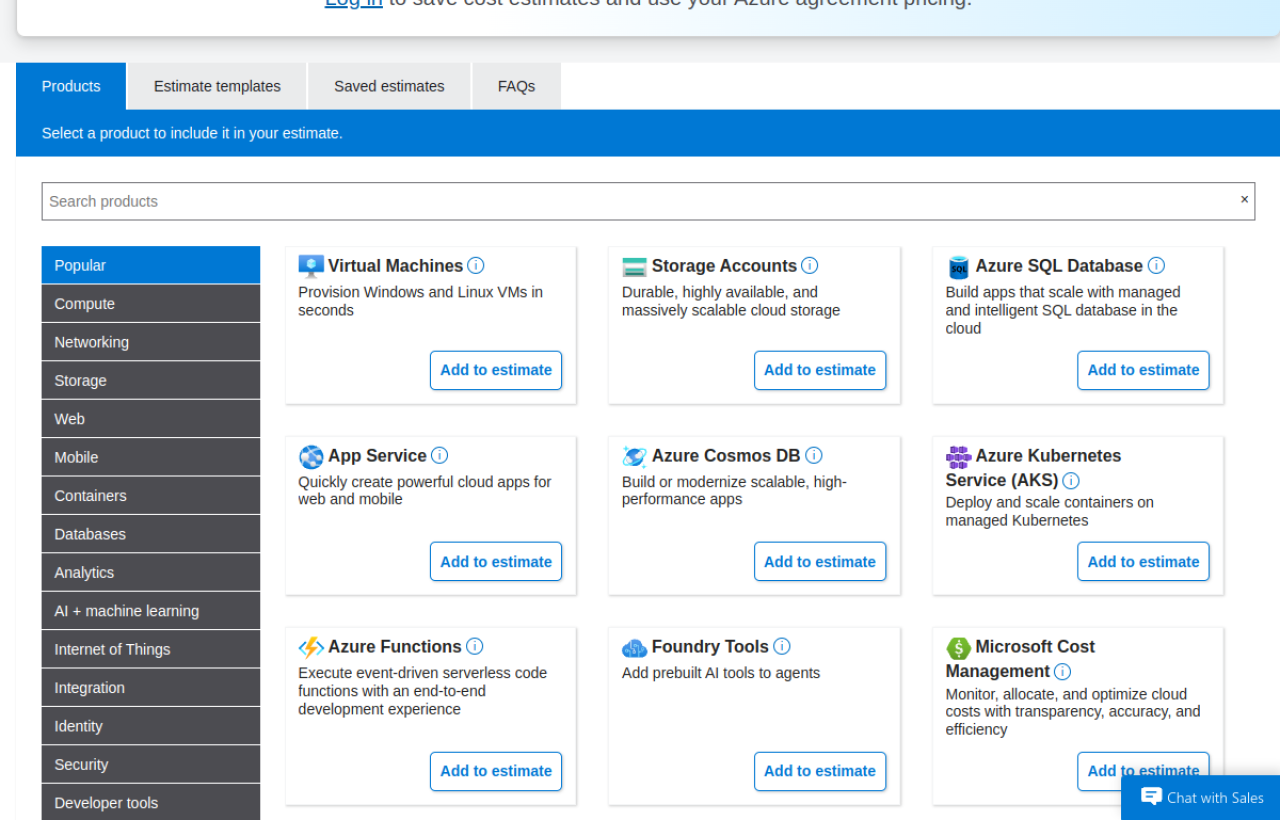Add Azure Cosmos DB to estimate
This screenshot has height=820, width=1280.
pos(820,562)
